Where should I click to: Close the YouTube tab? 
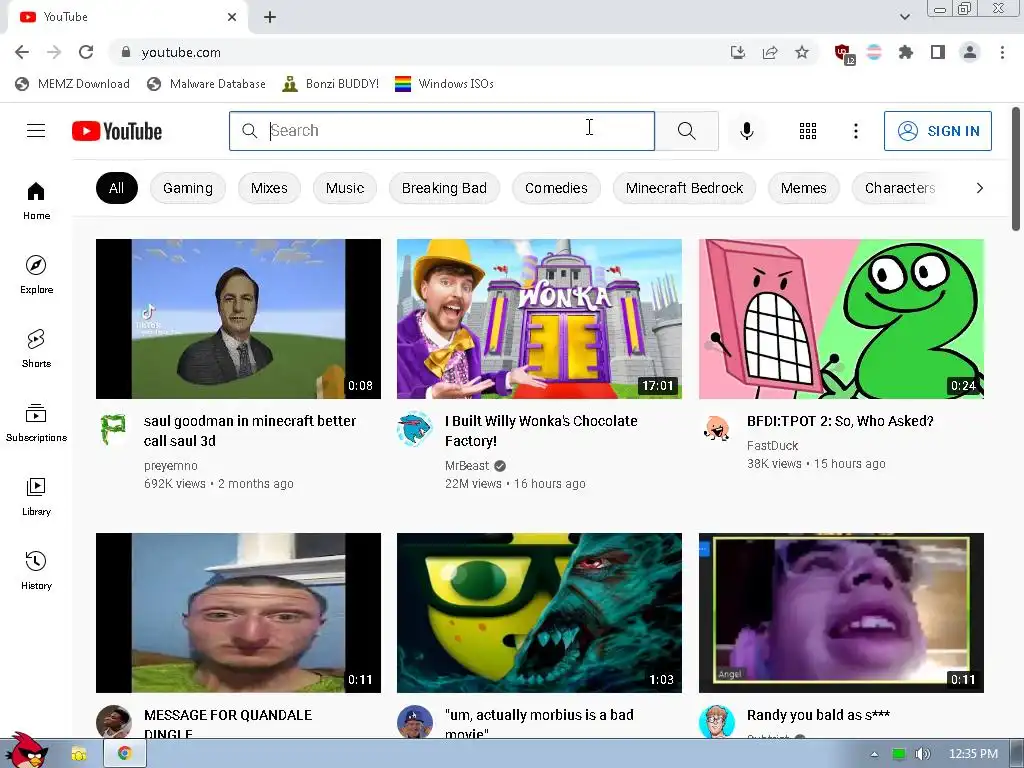coord(232,17)
